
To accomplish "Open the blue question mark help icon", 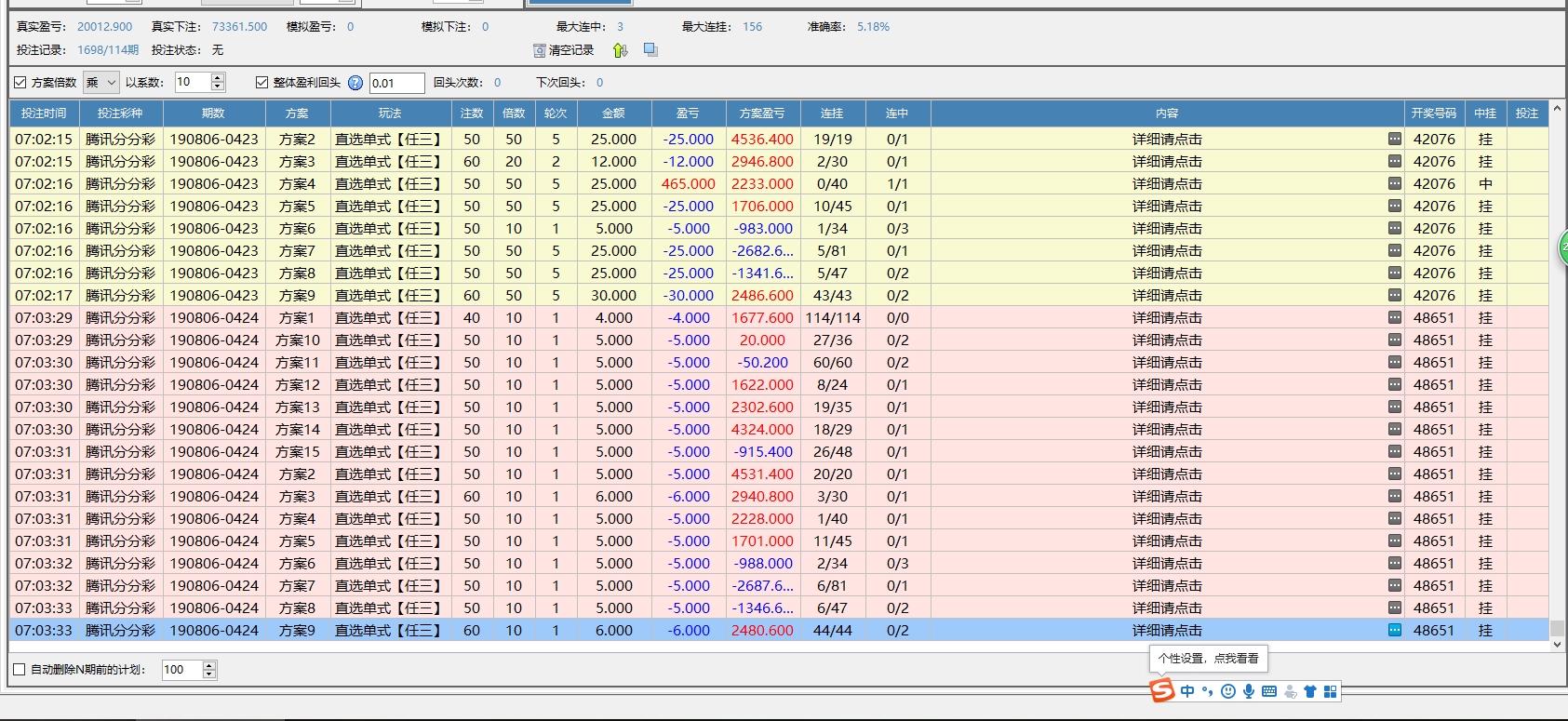I will (x=355, y=83).
